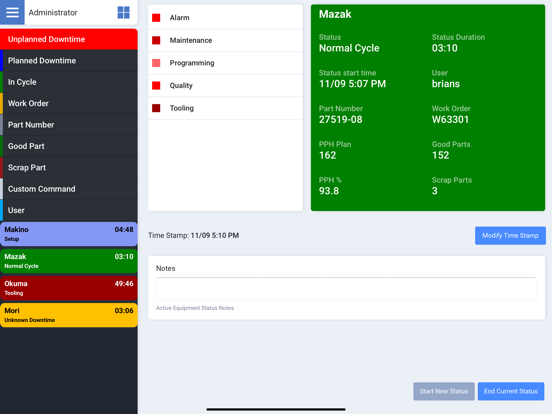Screen dimensions: 552x414
Task: Choose the Quality downtime reason
Action: tap(225, 86)
